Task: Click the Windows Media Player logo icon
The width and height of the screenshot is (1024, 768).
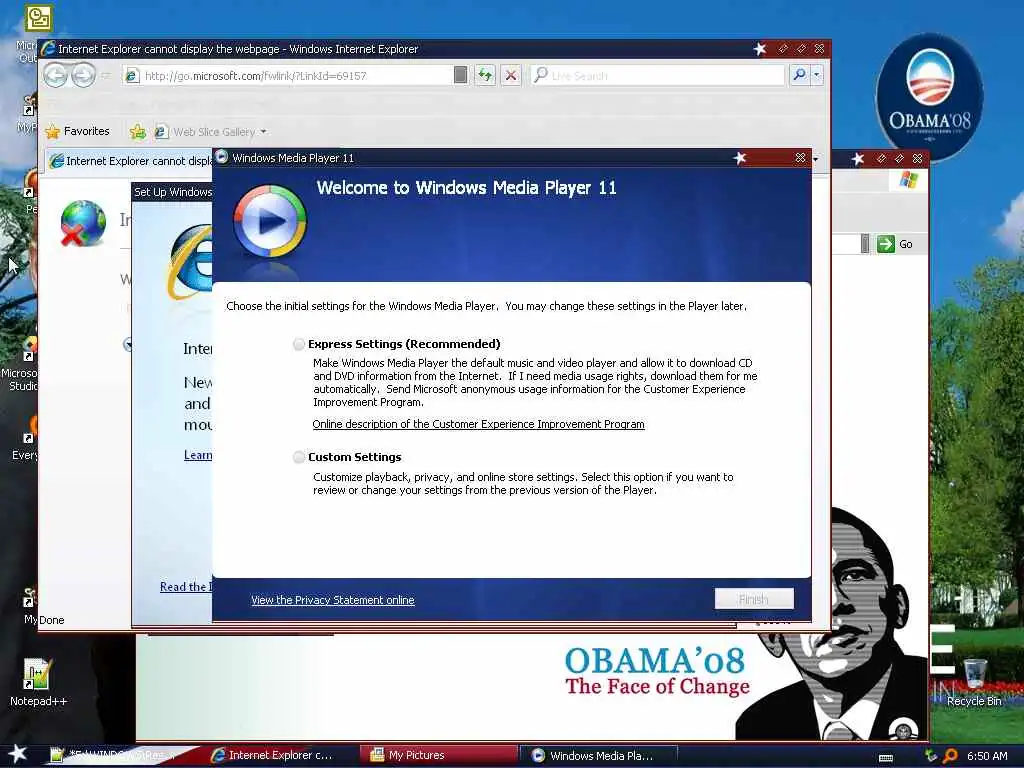Action: [x=270, y=221]
